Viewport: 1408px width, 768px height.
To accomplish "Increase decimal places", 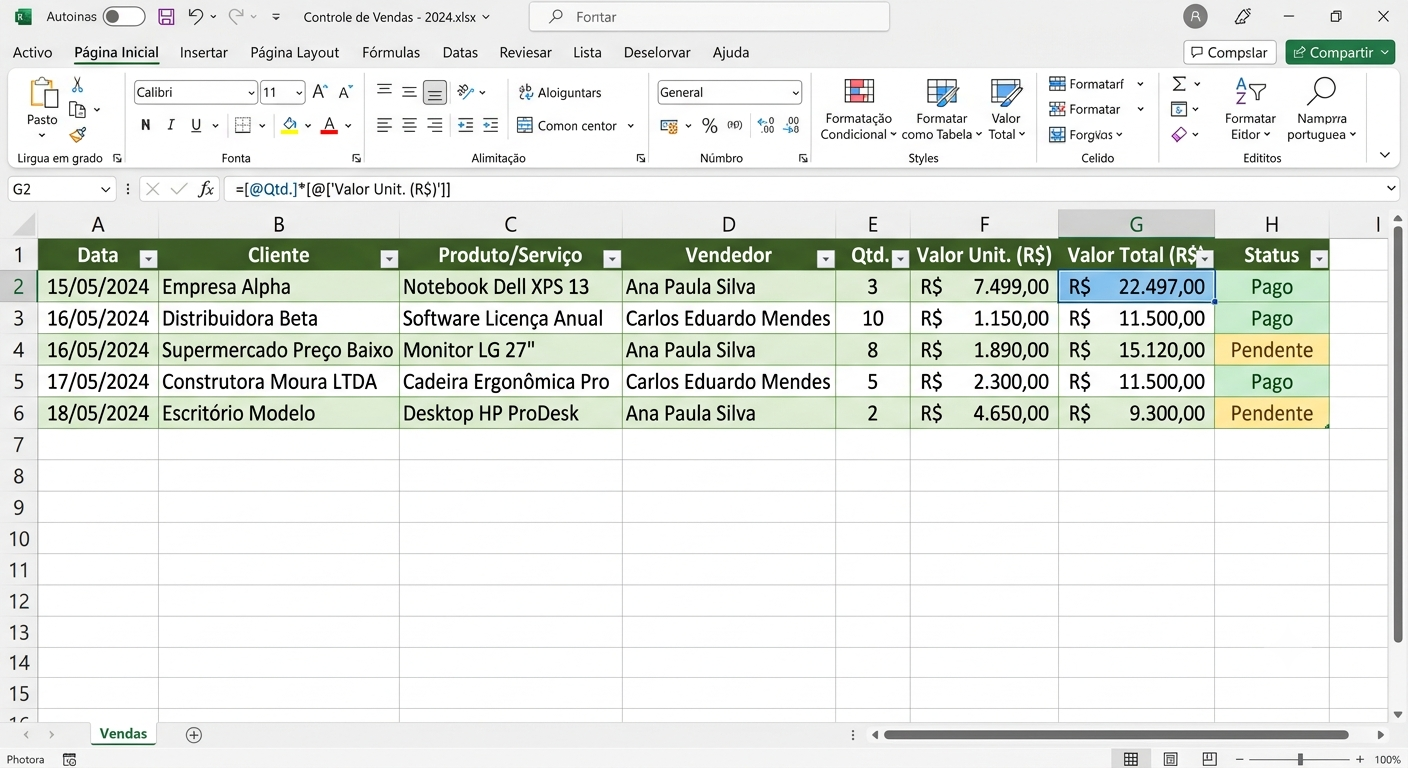I will click(766, 125).
